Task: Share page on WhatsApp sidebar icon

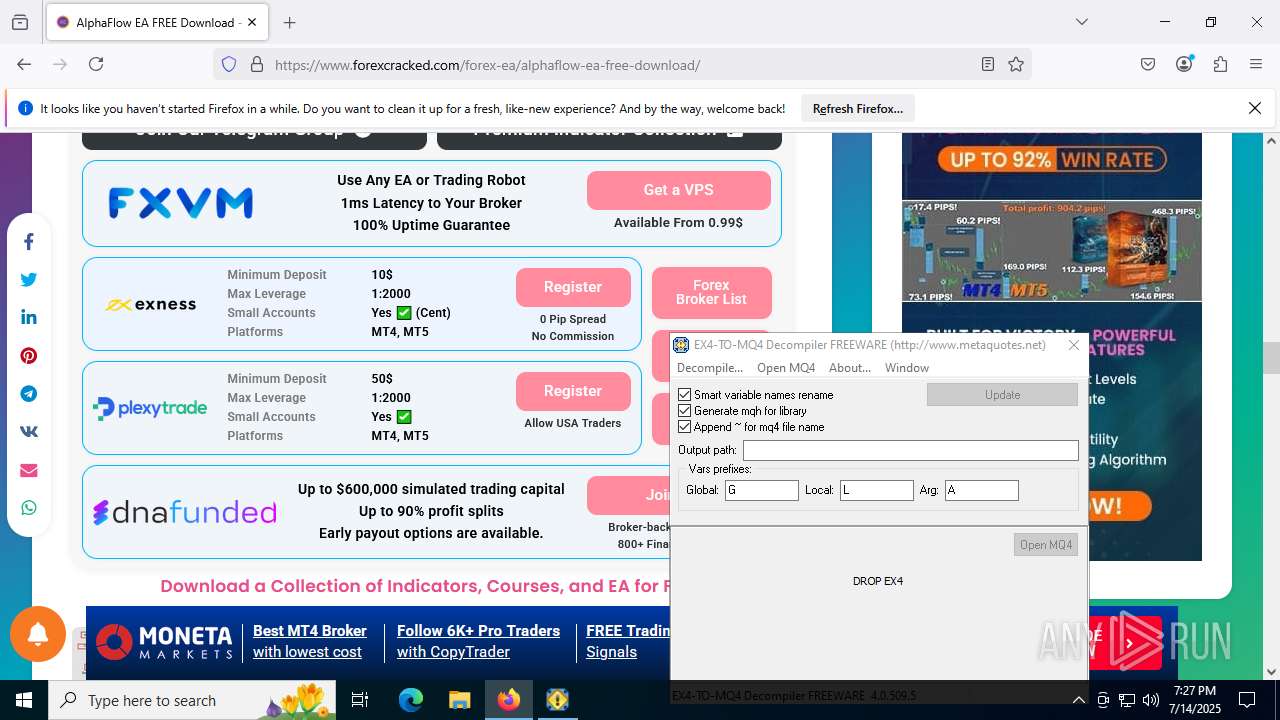Action: coord(28,508)
